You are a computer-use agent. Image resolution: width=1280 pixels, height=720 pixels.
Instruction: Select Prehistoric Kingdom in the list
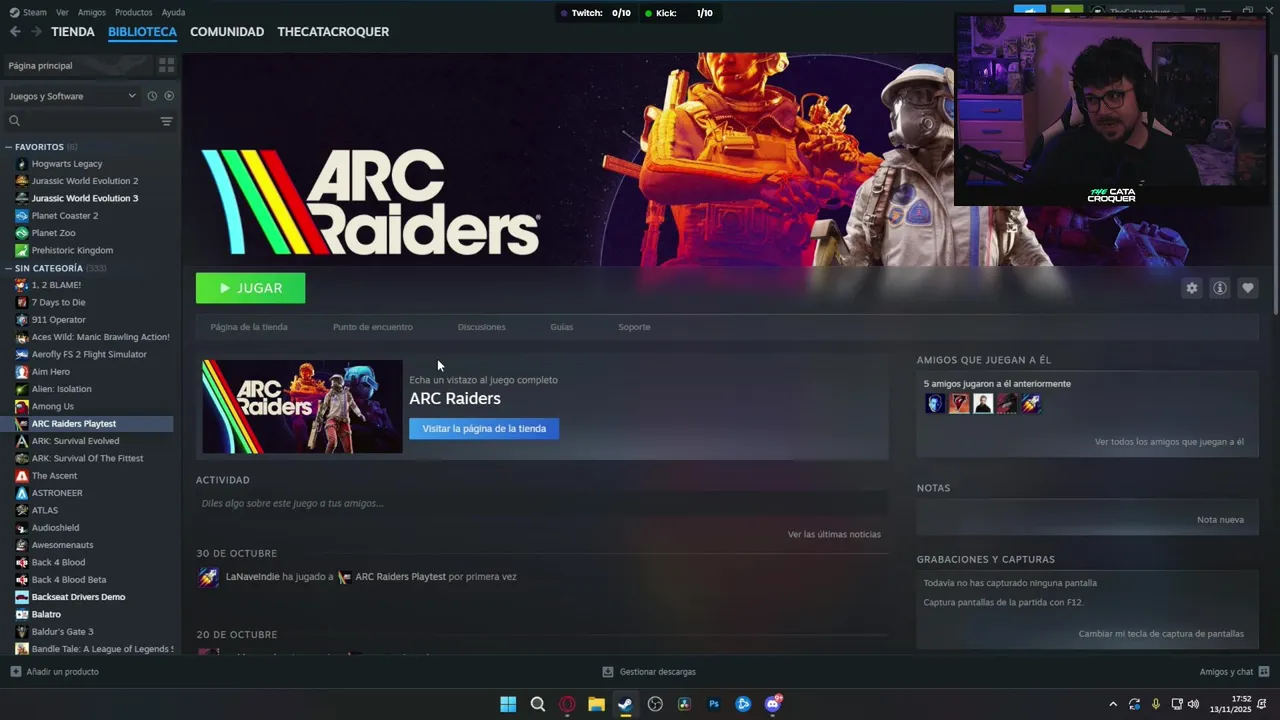click(x=72, y=250)
